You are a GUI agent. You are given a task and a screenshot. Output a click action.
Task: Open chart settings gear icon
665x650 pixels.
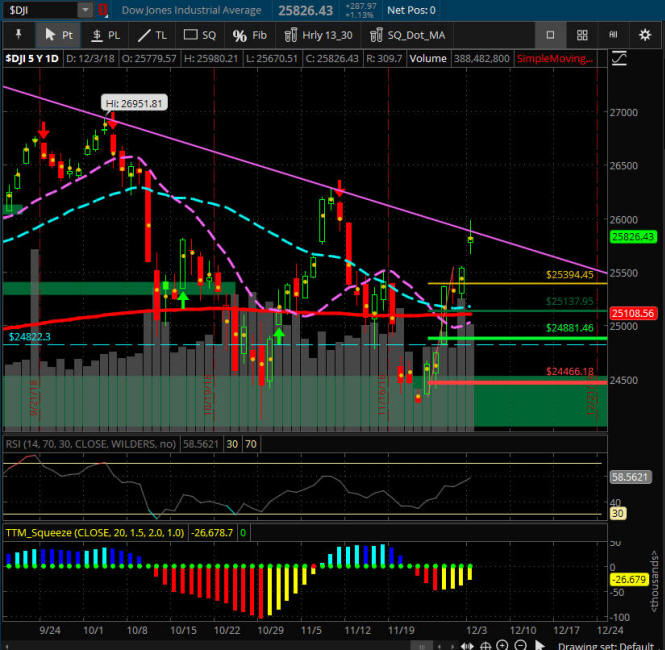(645, 35)
